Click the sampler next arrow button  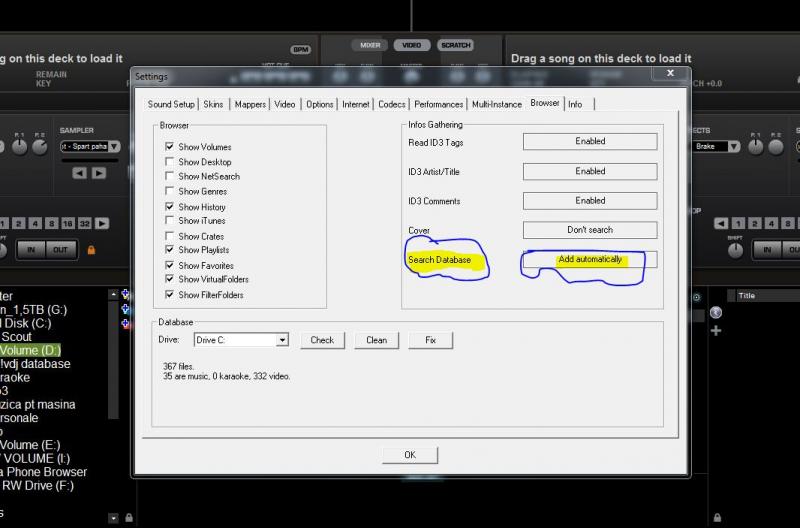click(x=99, y=172)
